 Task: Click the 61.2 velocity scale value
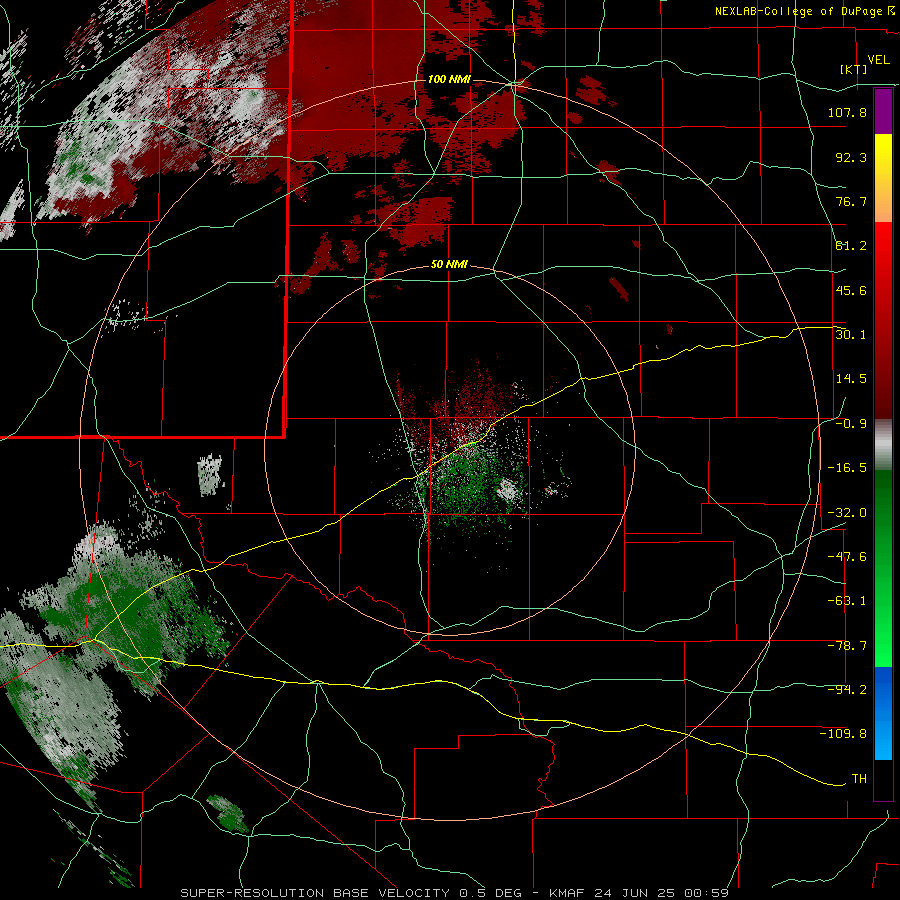[851, 246]
